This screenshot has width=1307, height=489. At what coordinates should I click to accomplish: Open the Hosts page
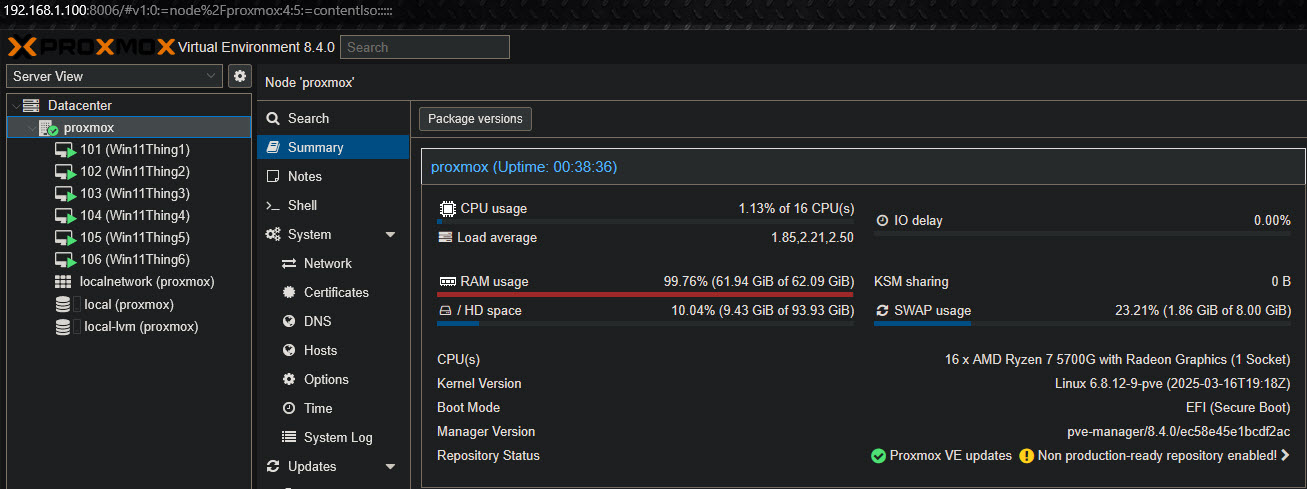click(x=333, y=350)
